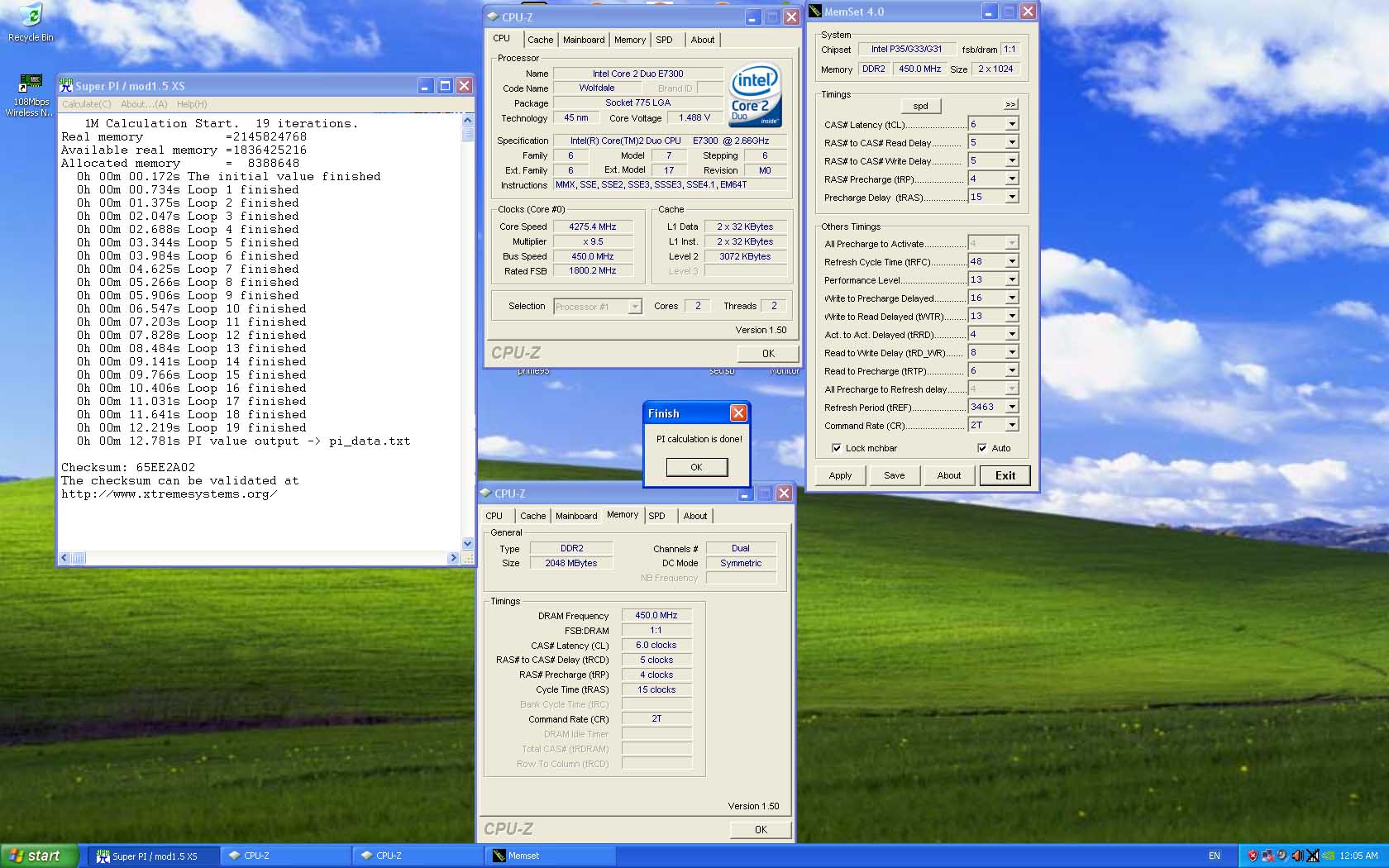Toggle the Auto checkbox in MemSet
Screen dimensions: 1389x868
click(x=982, y=448)
